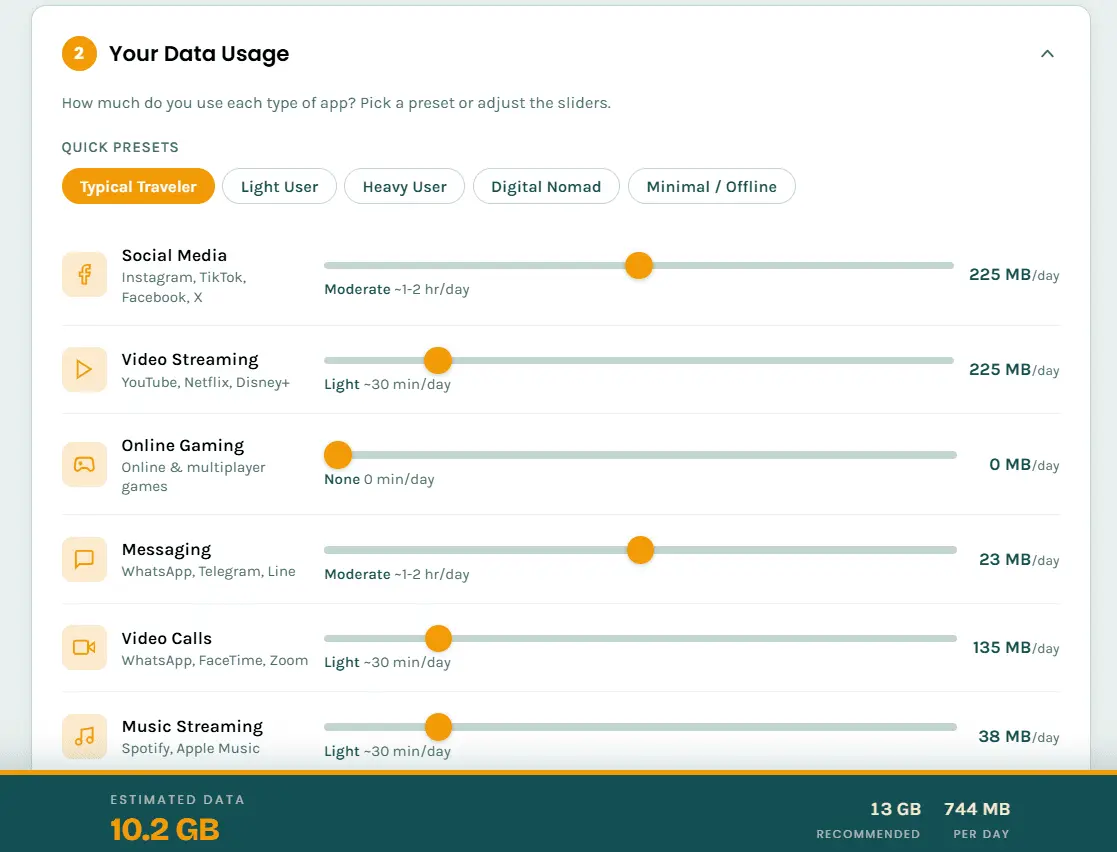The image size is (1117, 852).
Task: Click the Social Media slider handle
Action: point(639,266)
